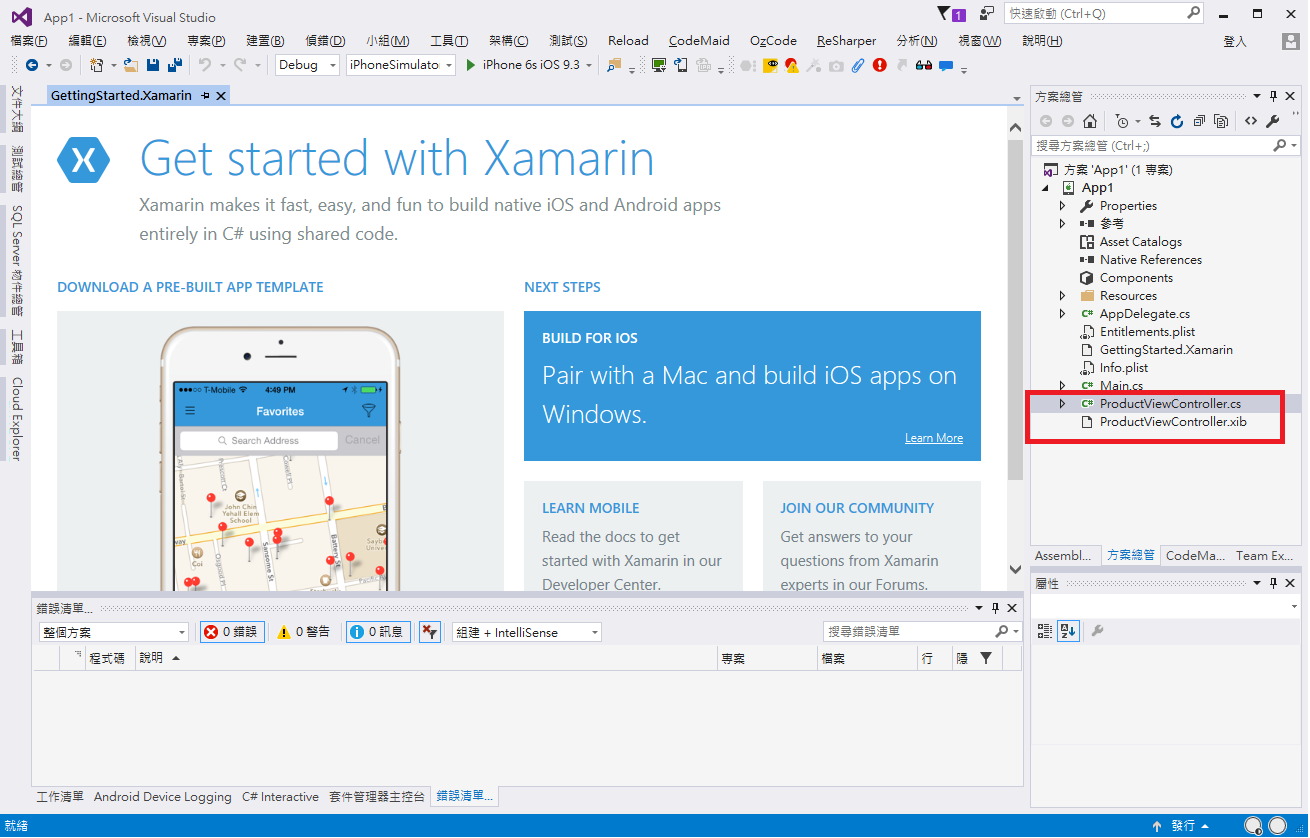This screenshot has height=838, width=1310.
Task: Toggle auto-hide pin on Properties panel
Action: [1273, 583]
